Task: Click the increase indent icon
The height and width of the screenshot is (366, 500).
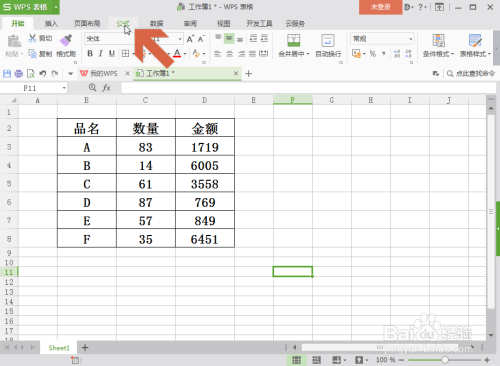Action: pos(264,39)
